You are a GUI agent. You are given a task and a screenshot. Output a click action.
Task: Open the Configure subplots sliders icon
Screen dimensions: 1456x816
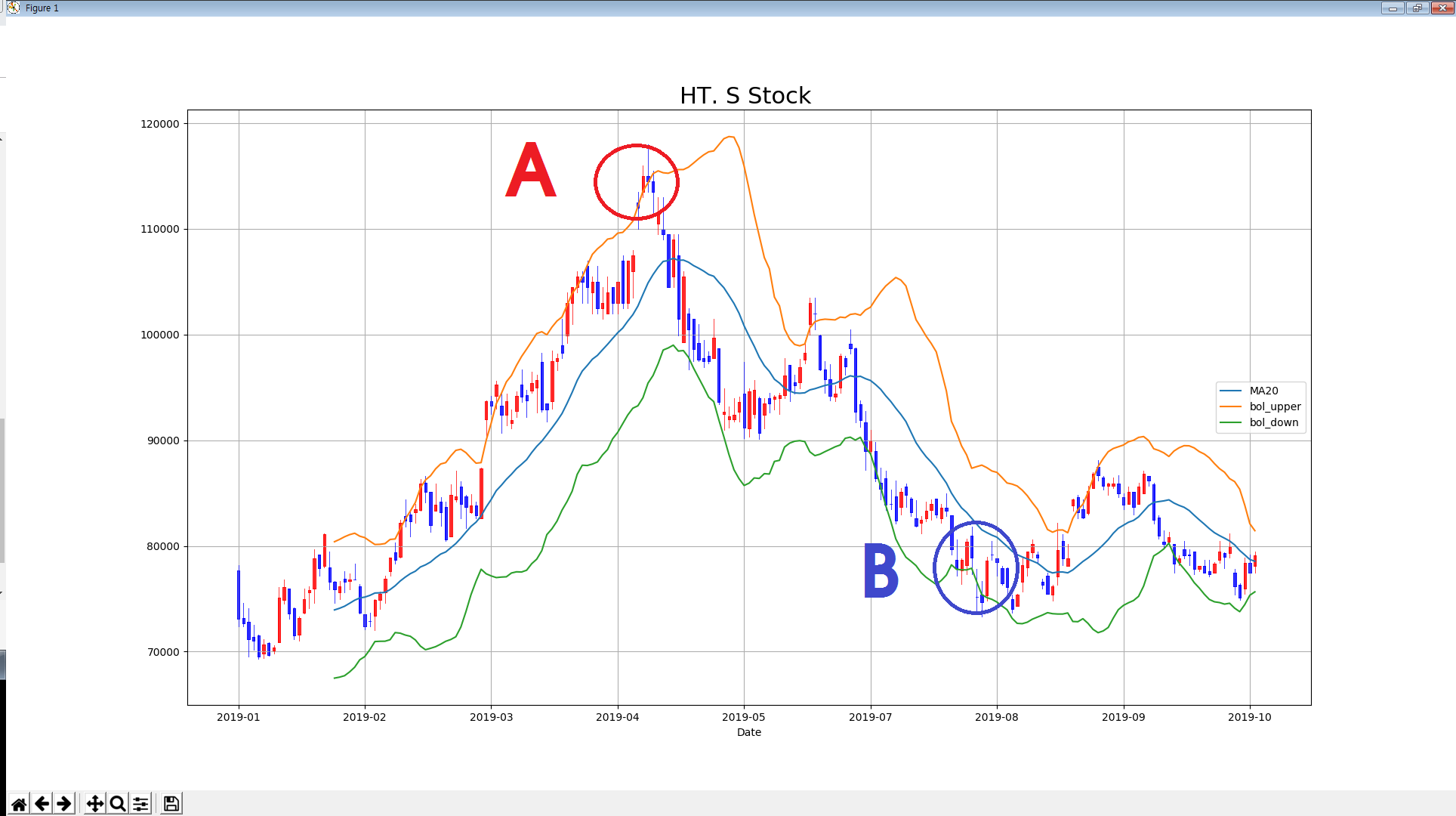click(x=140, y=804)
